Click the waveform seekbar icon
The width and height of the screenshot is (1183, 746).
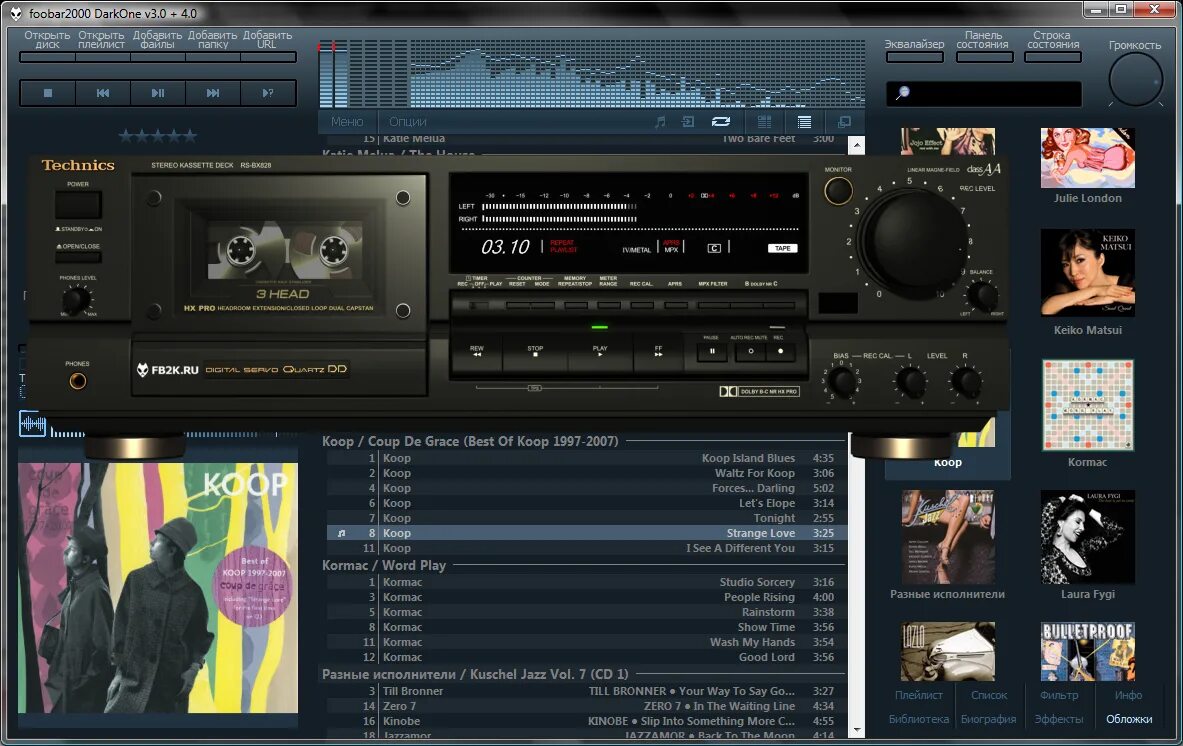click(x=32, y=424)
